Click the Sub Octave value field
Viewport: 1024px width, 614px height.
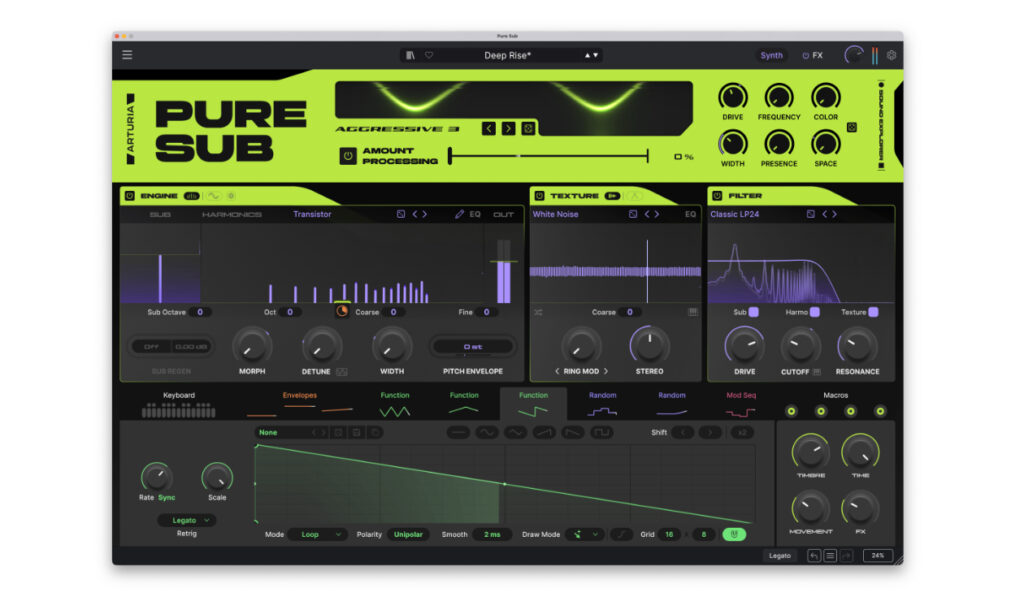click(200, 312)
